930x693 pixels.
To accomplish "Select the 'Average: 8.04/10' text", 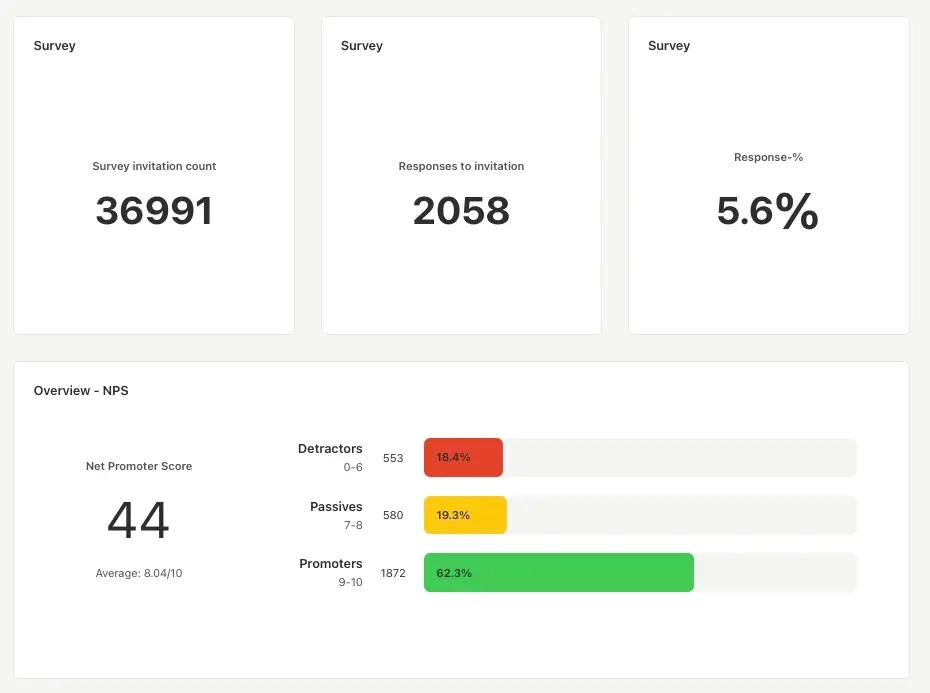I will [139, 573].
